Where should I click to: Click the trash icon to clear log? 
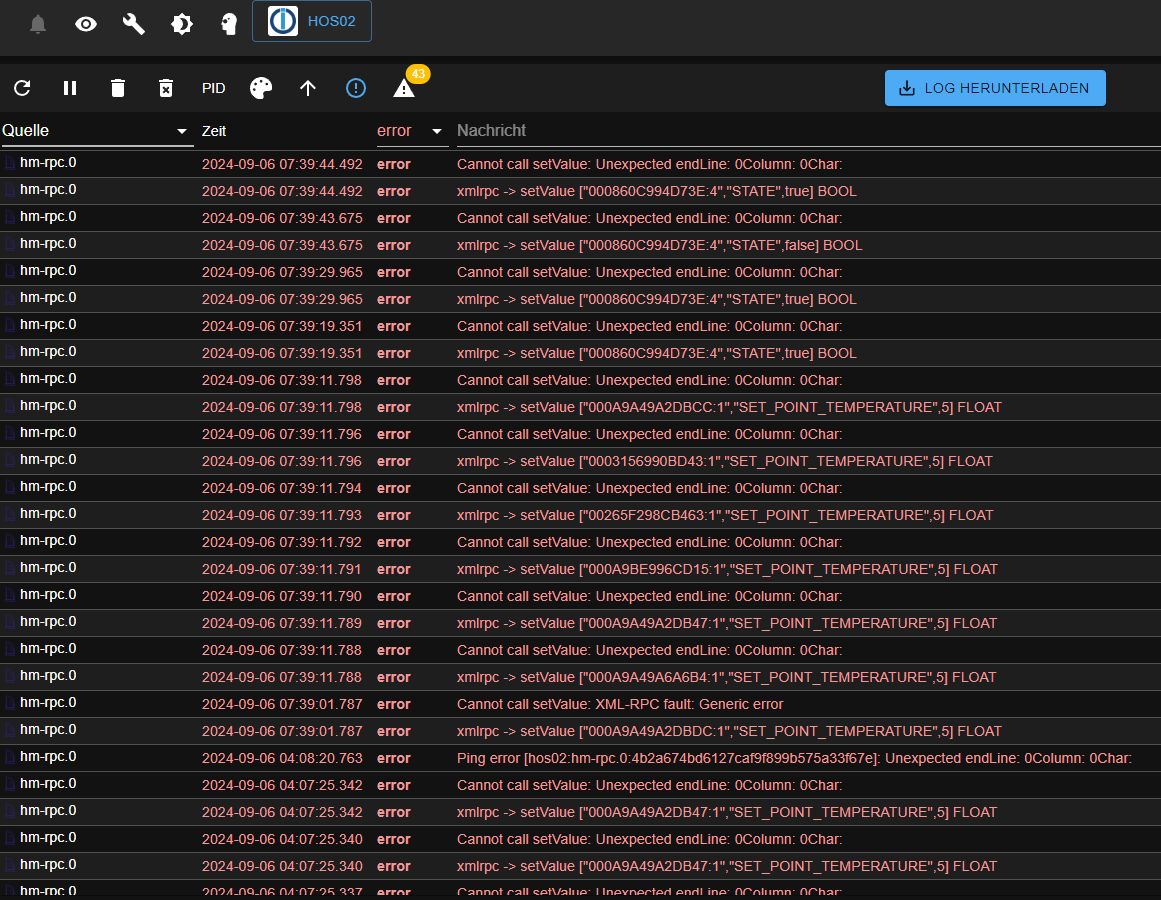[118, 88]
